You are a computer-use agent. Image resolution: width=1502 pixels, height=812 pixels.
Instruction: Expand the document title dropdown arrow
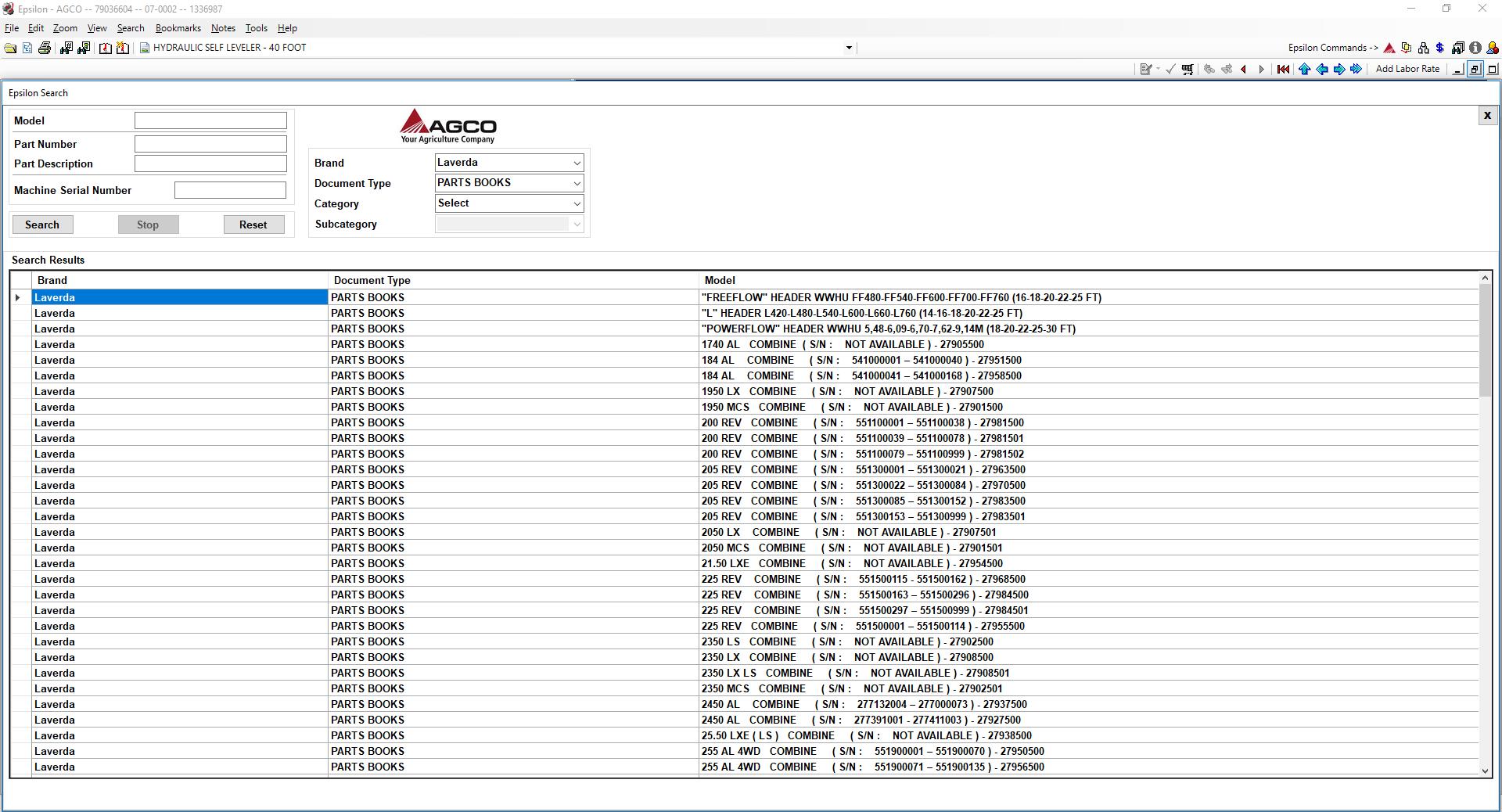tap(849, 48)
